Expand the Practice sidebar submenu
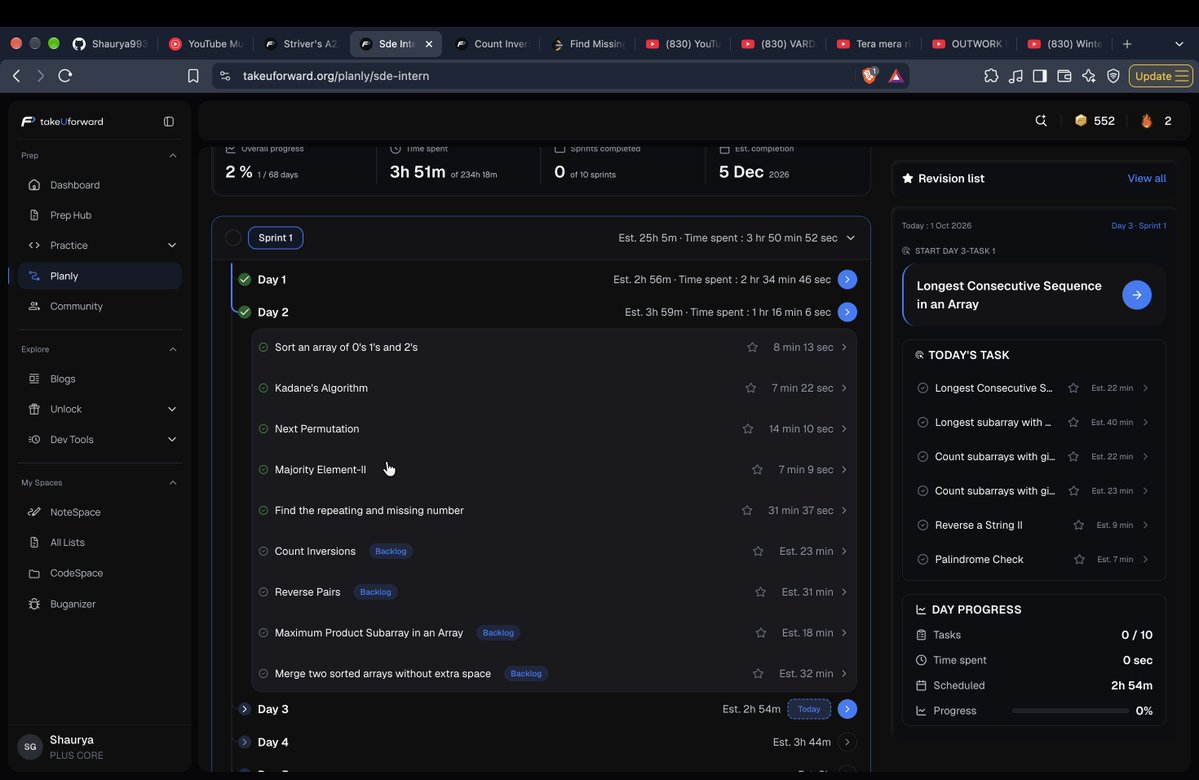The image size is (1199, 780). pyautogui.click(x=172, y=245)
